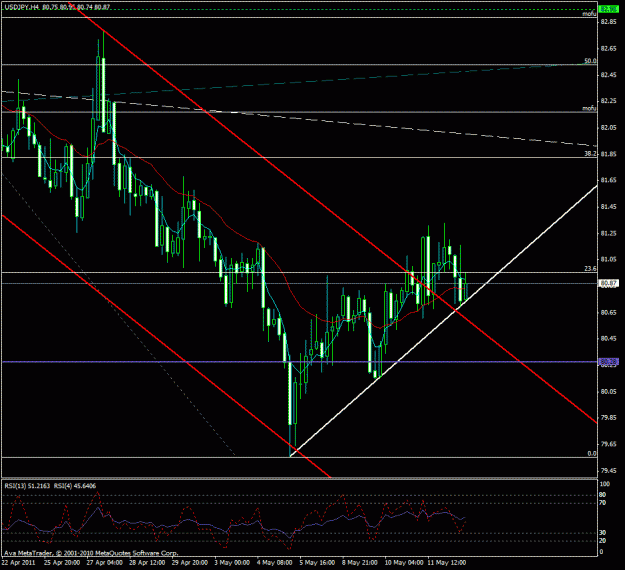Click the RSI scale value 100

(x=605, y=484)
